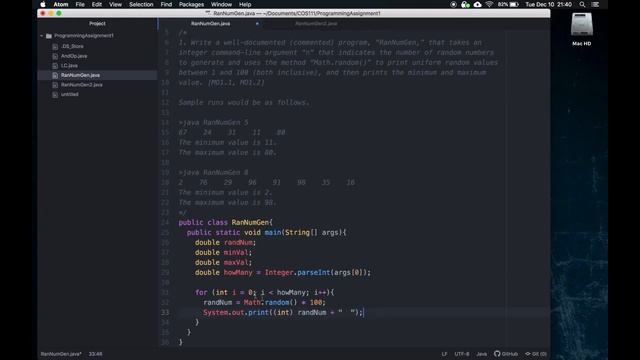The image size is (640, 360).
Task: Place cursor on 'double howMany' declaration line
Action: click(x=283, y=272)
